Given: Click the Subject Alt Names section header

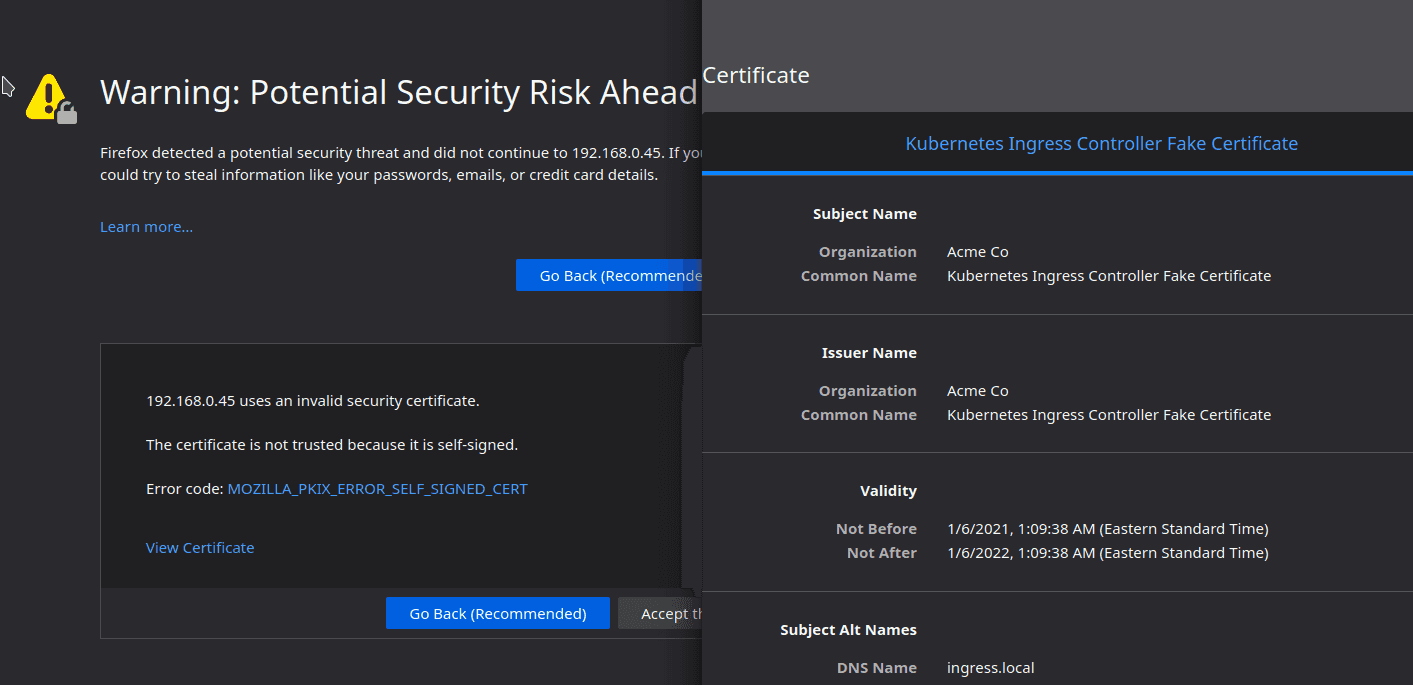Looking at the screenshot, I should (849, 630).
